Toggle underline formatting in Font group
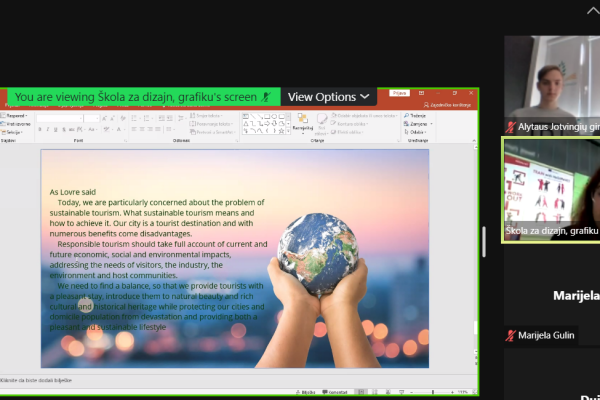Image resolution: width=600 pixels, height=400 pixels. click(x=56, y=129)
